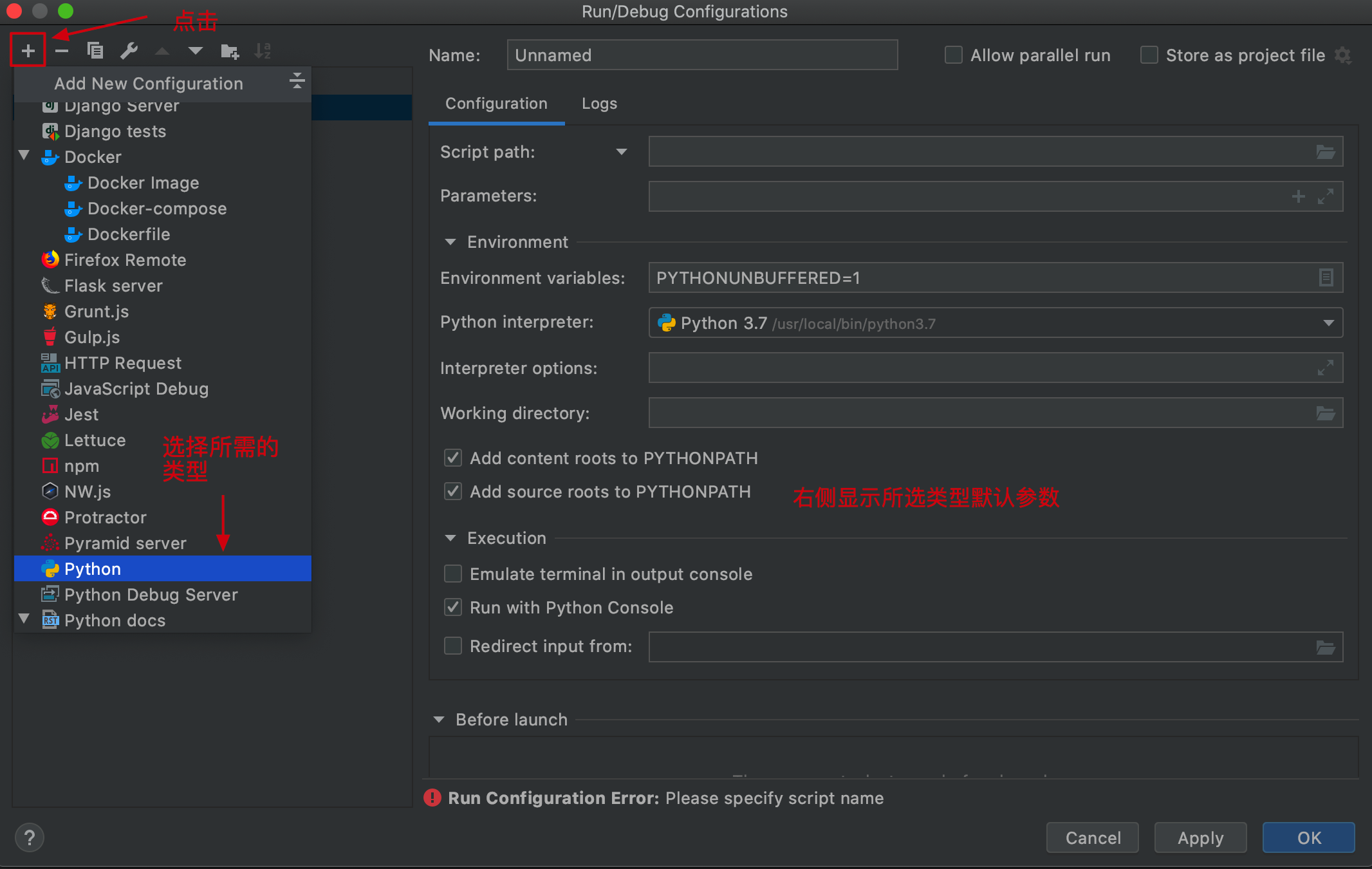Select Python configuration type
This screenshot has width=1372, height=869.
tap(163, 569)
